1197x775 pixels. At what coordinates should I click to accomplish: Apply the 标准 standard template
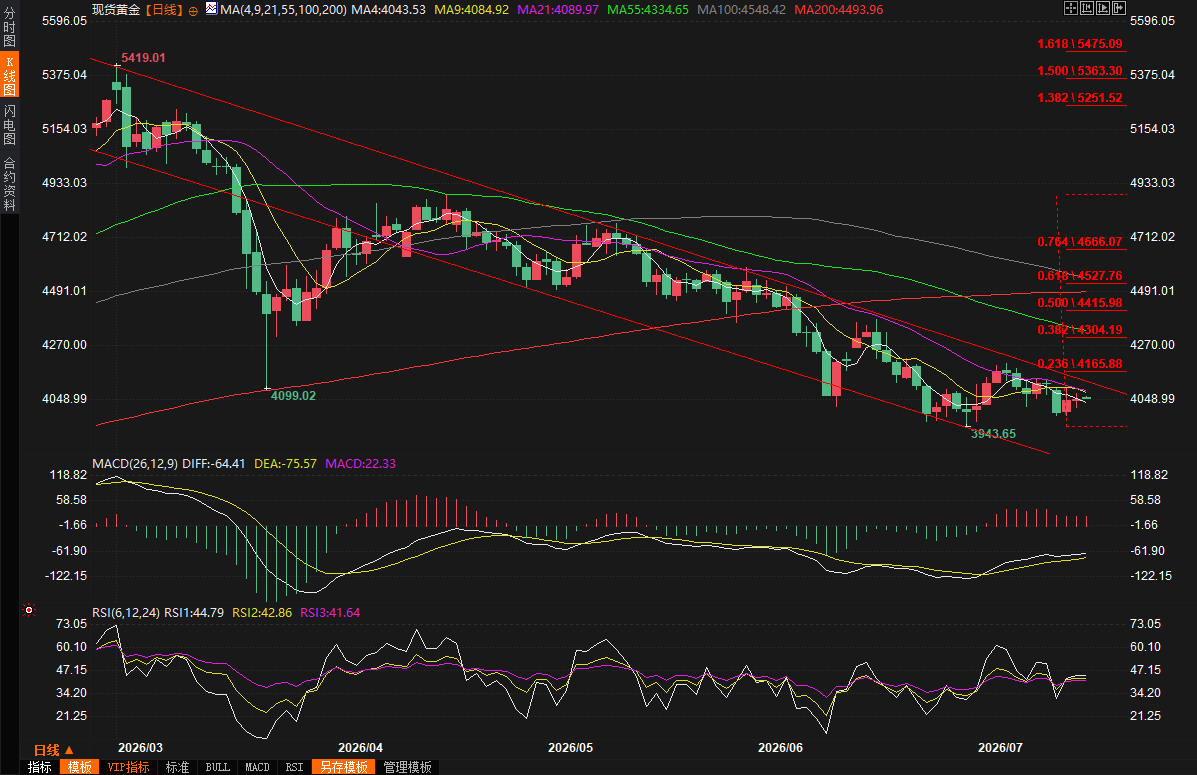click(x=177, y=767)
